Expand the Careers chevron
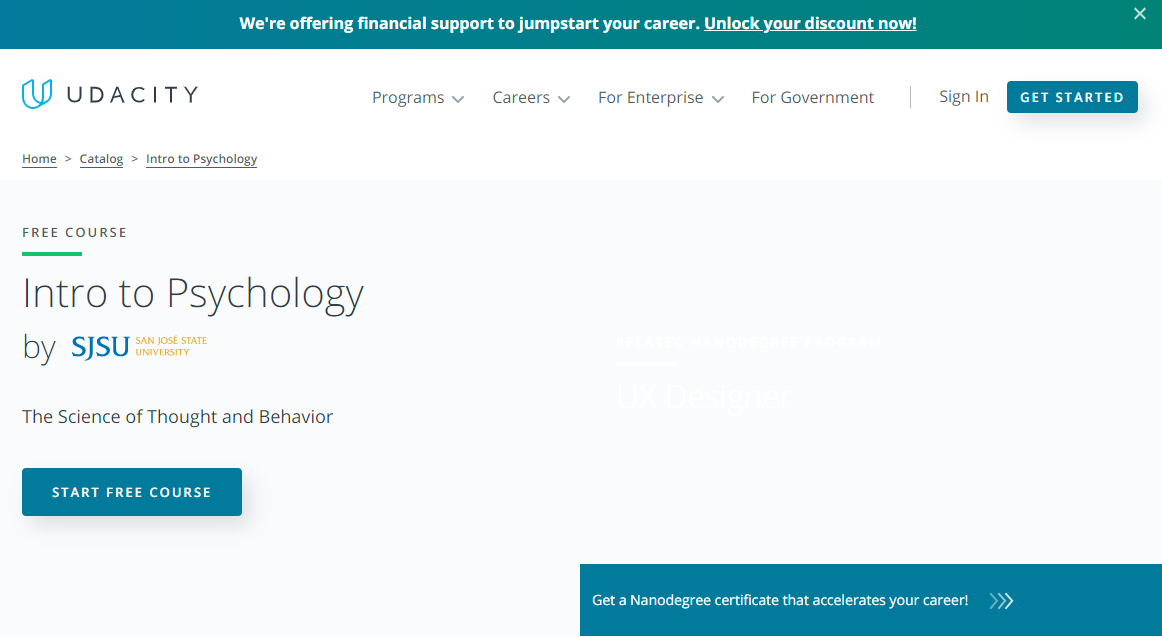1162x637 pixels. click(x=564, y=99)
